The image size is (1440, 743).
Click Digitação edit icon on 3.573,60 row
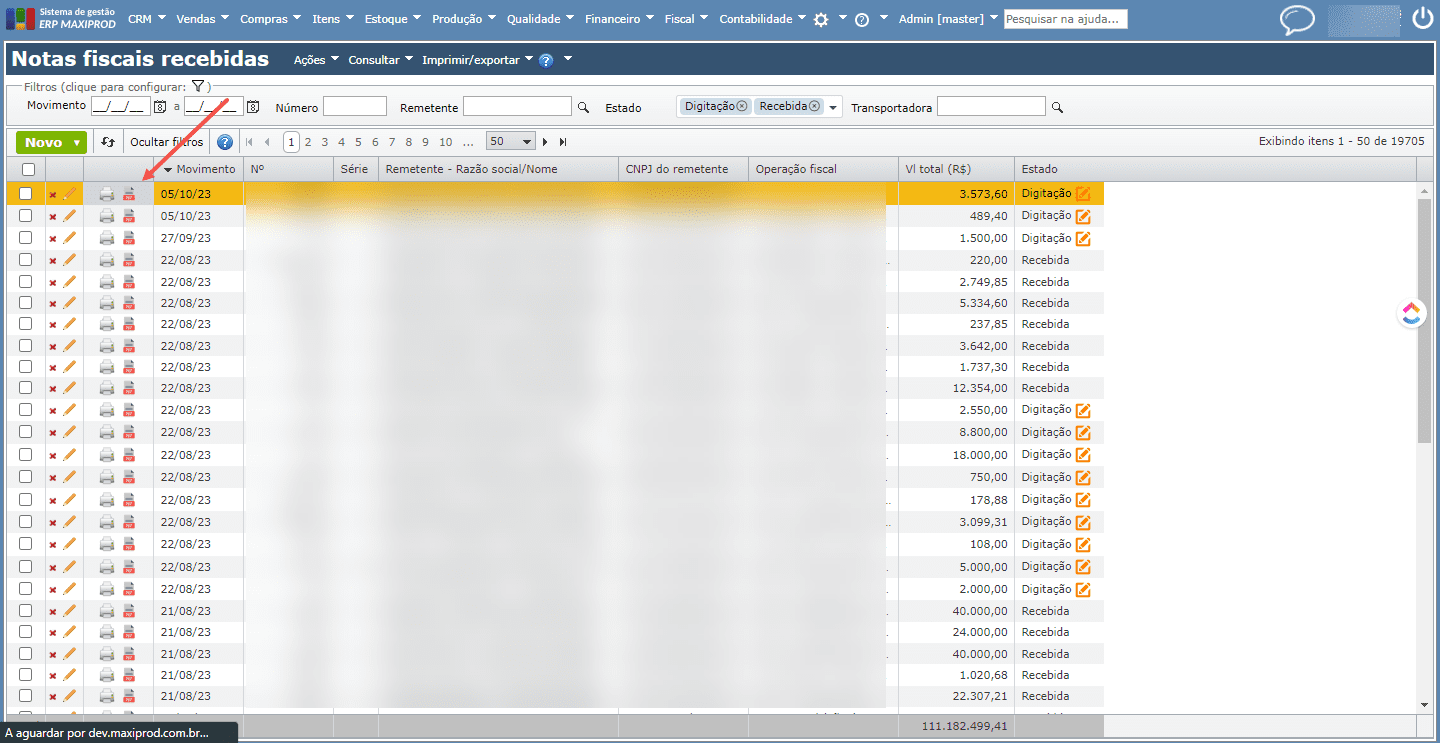[1083, 194]
